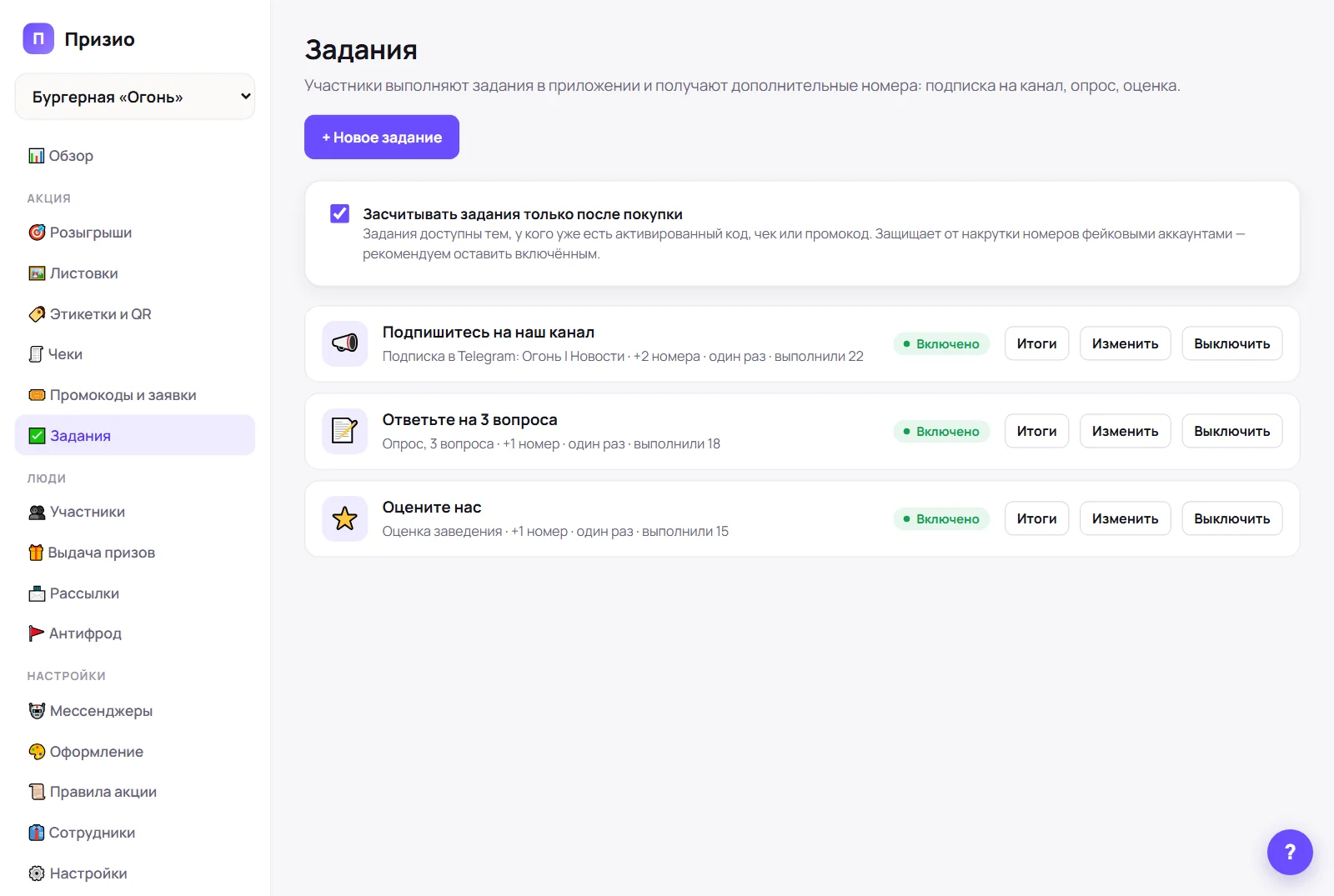Create a new task with Новое задание

point(382,137)
